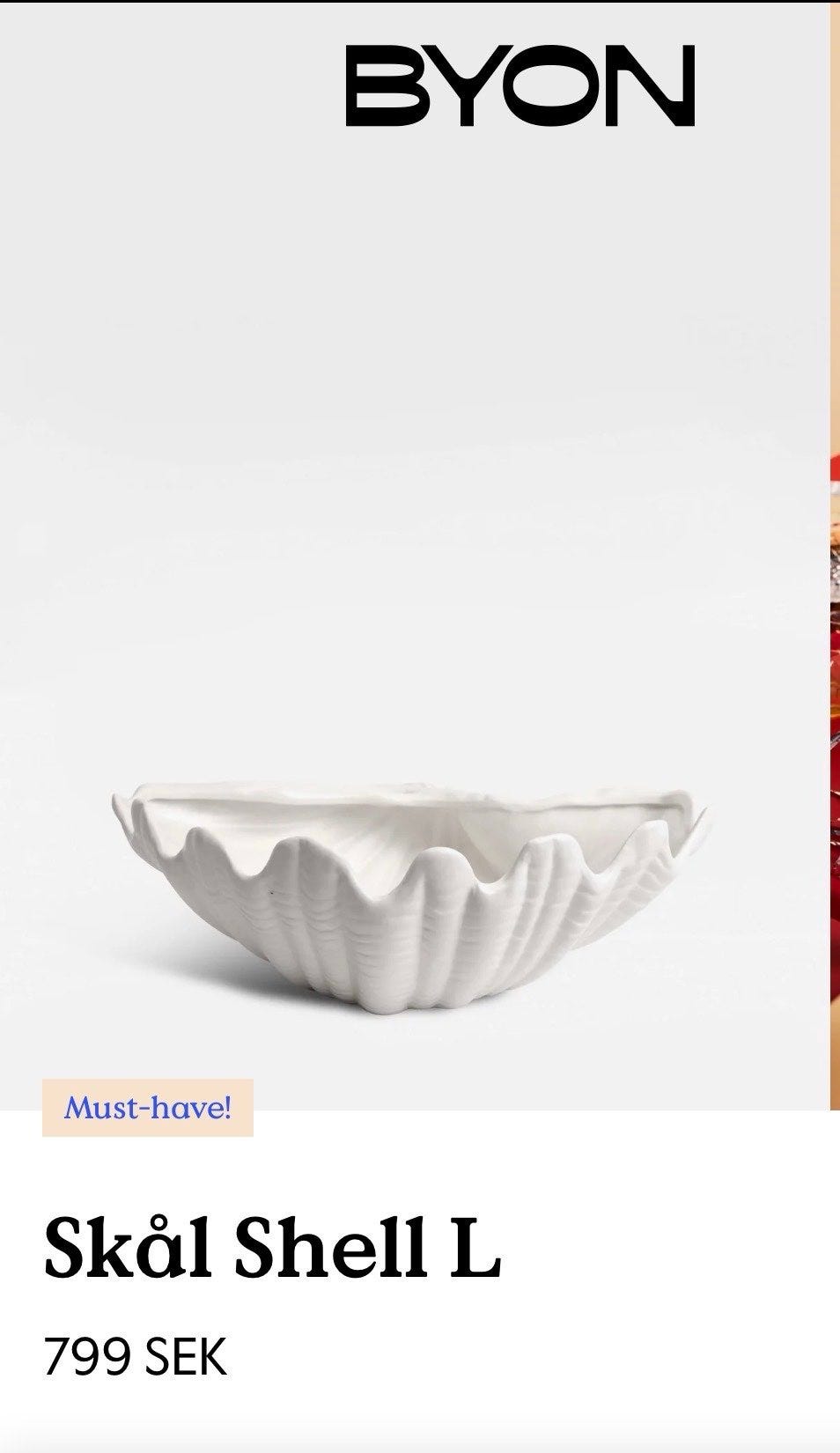
Task: Tap the letter N in the BYON logo
Action: coord(649,85)
